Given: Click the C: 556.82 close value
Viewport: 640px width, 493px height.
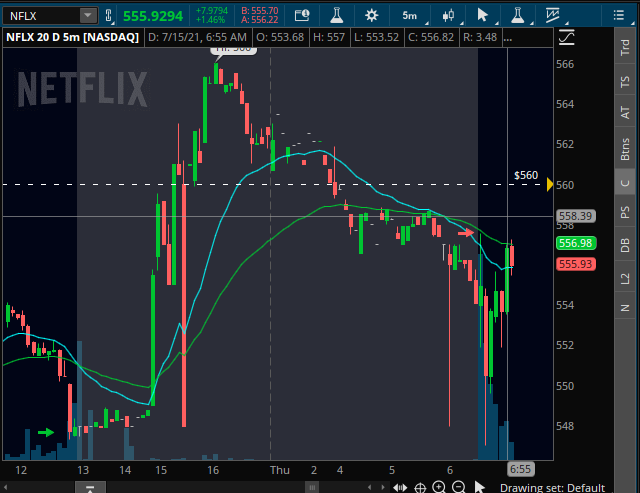Looking at the screenshot, I should coord(431,38).
